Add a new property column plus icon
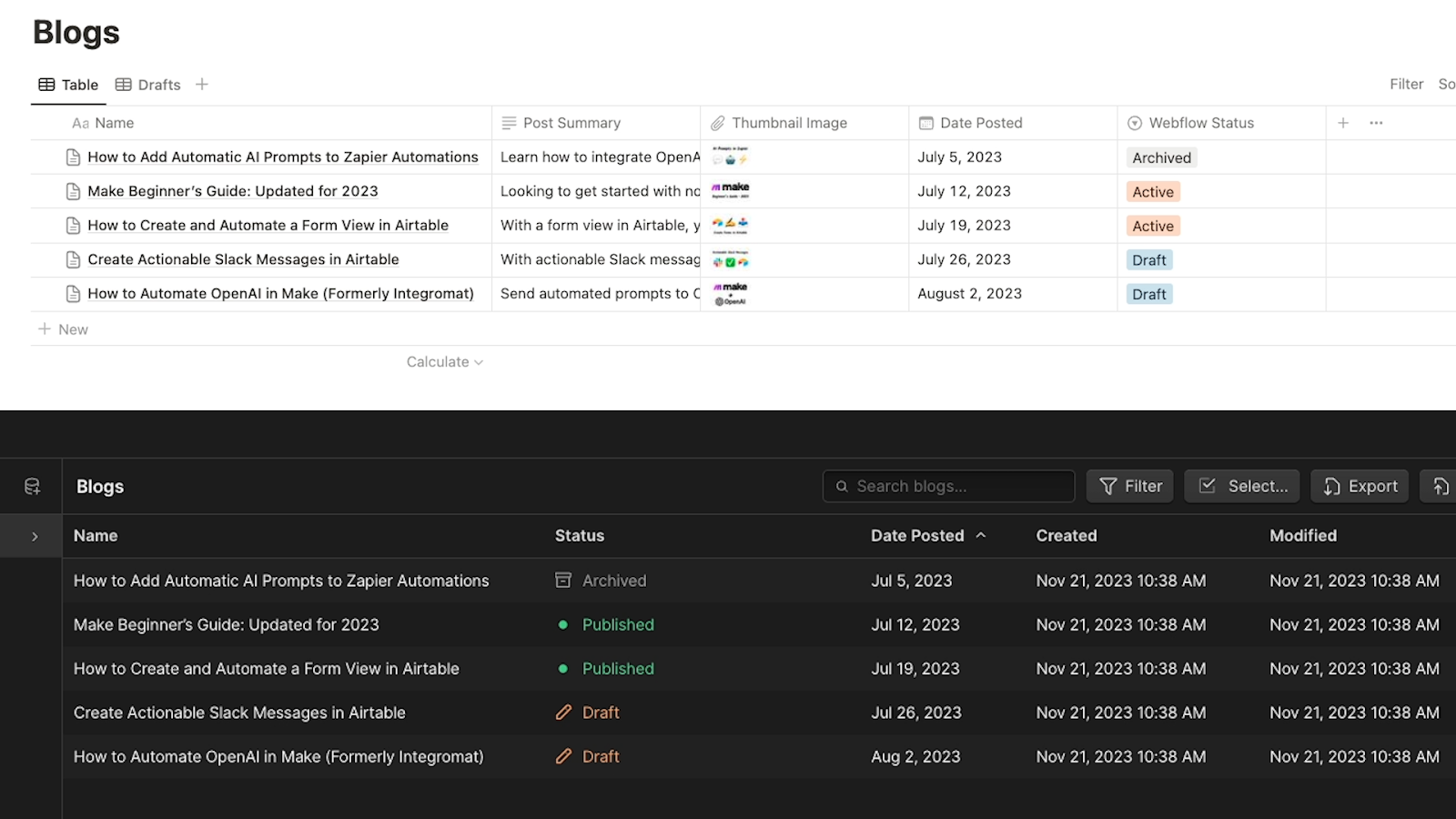The height and width of the screenshot is (819, 1456). (x=1343, y=123)
